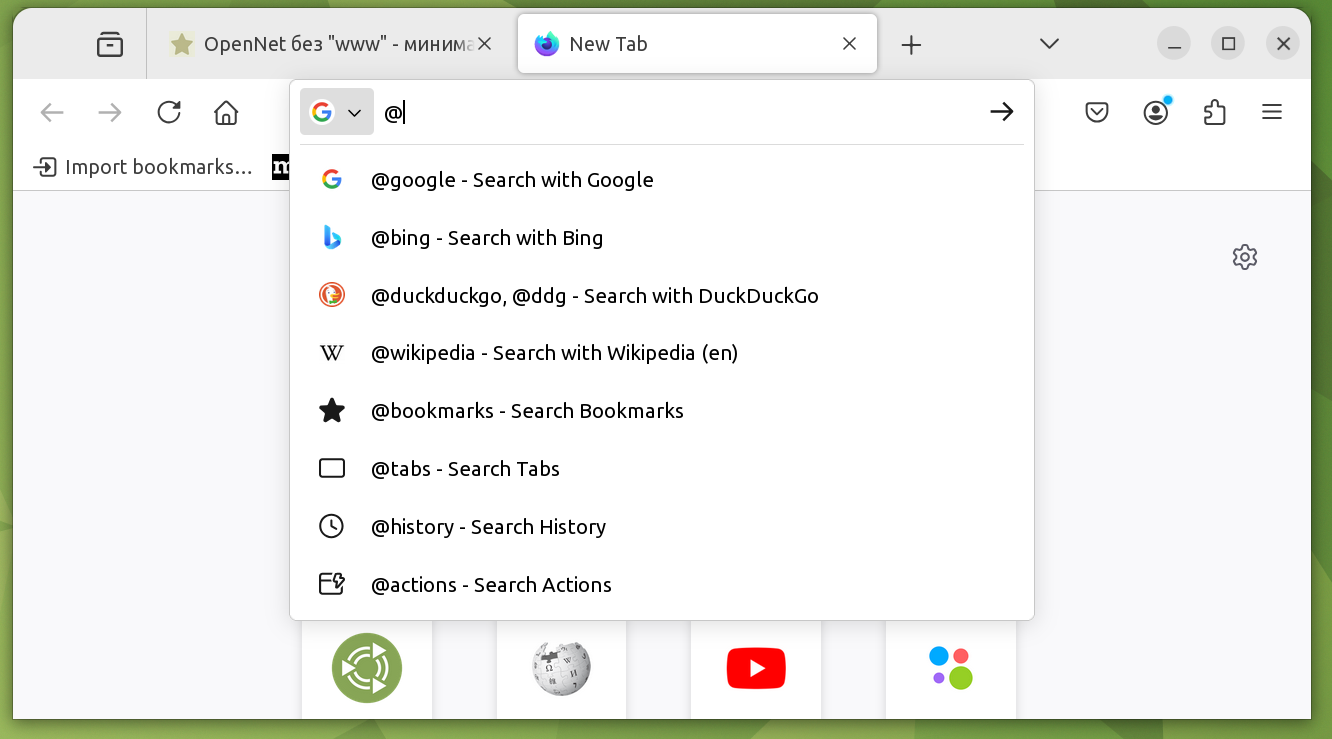This screenshot has height=739, width=1332.
Task: Click inside the address bar text field
Action: (x=680, y=112)
